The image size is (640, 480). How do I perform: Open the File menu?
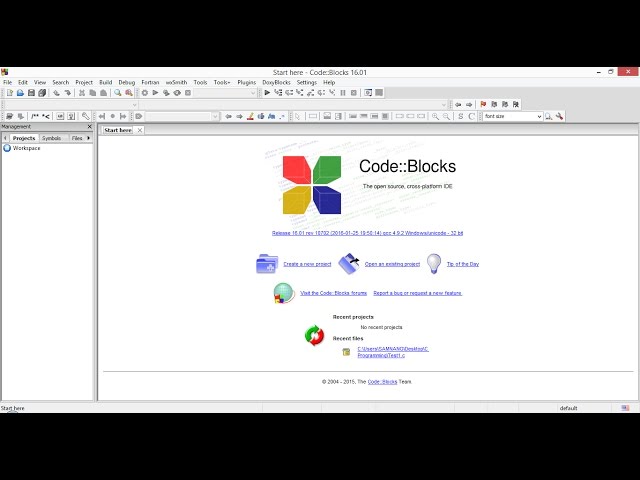pyautogui.click(x=7, y=82)
